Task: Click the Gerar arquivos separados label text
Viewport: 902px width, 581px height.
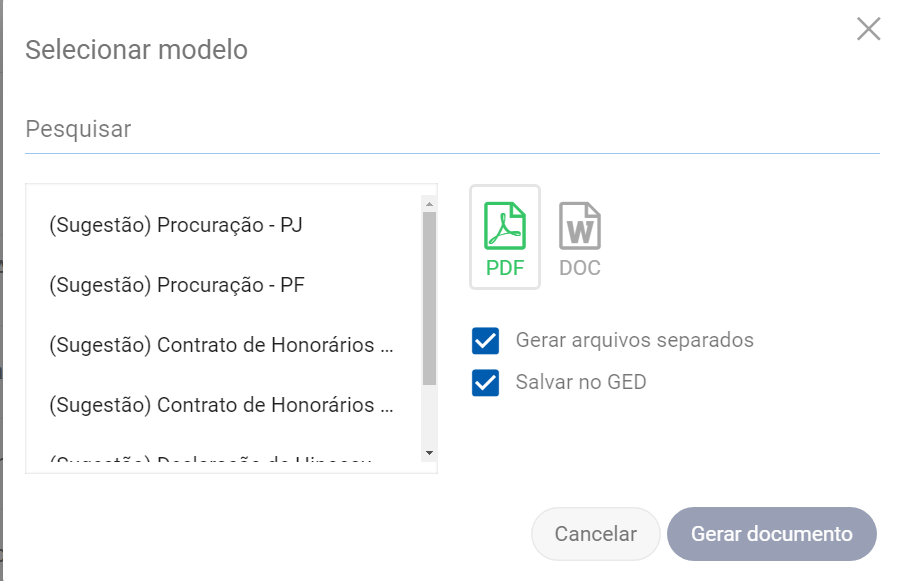Action: (x=634, y=340)
